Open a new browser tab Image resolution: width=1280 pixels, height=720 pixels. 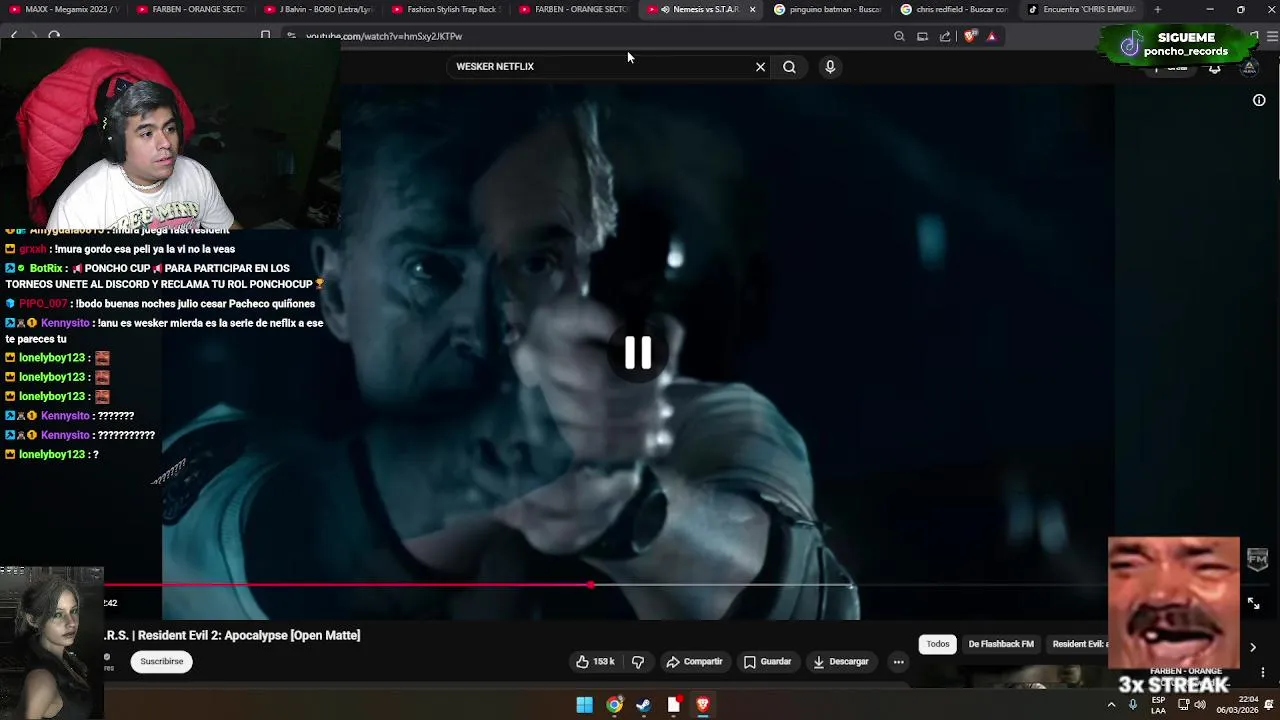(x=1157, y=10)
